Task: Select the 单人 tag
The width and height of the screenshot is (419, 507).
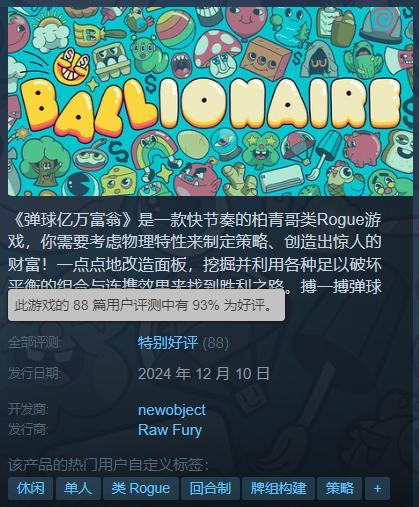Action: click(78, 488)
